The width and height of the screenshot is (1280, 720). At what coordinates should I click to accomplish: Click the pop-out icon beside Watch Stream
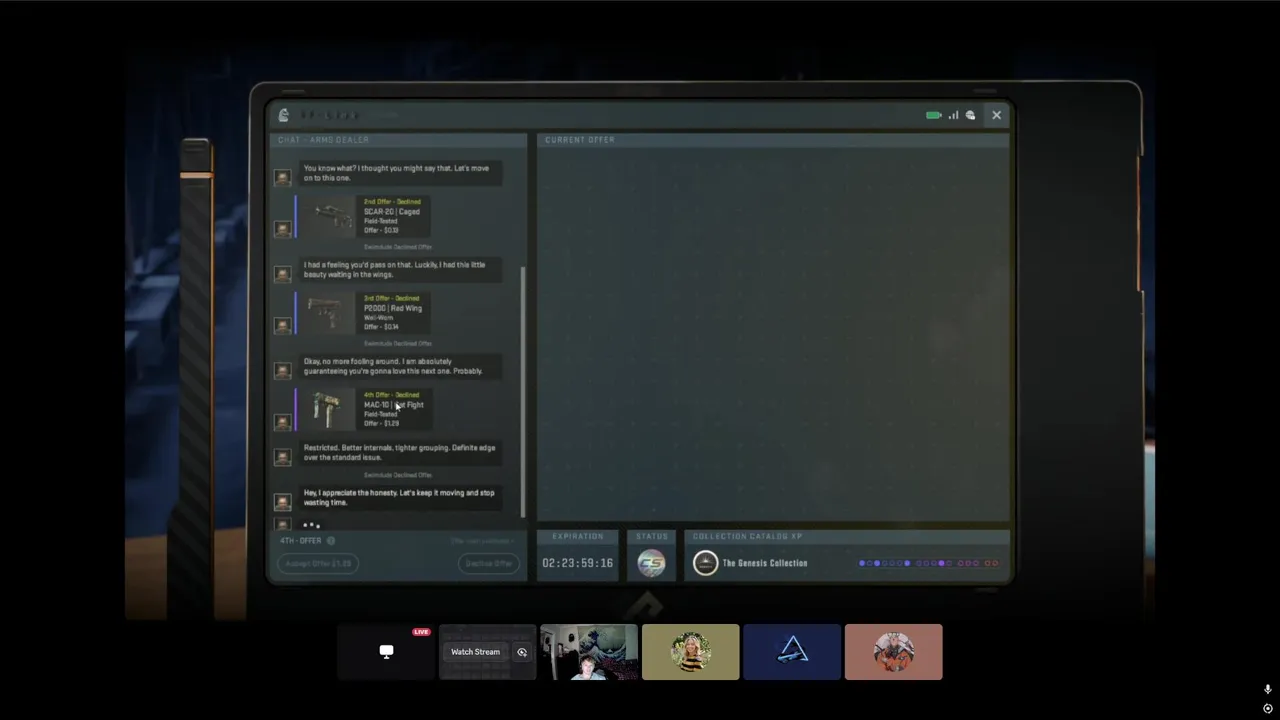(x=521, y=652)
